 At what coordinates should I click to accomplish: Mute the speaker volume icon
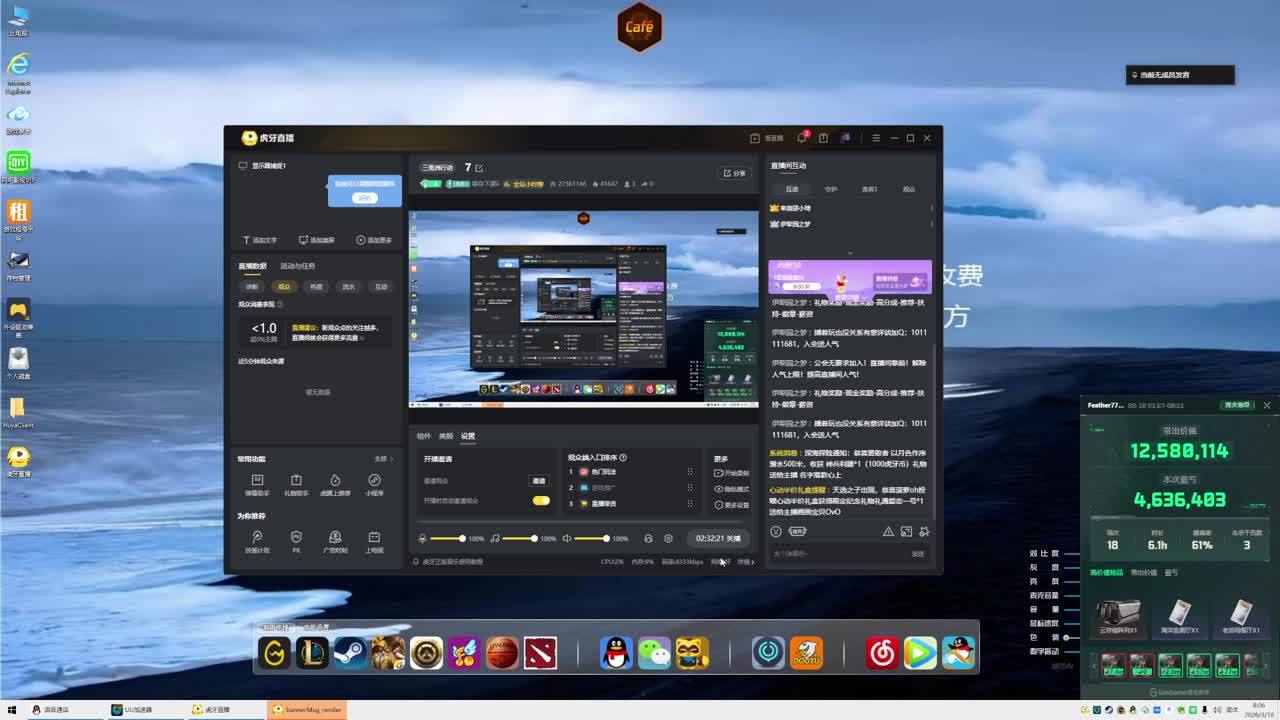[x=567, y=539]
